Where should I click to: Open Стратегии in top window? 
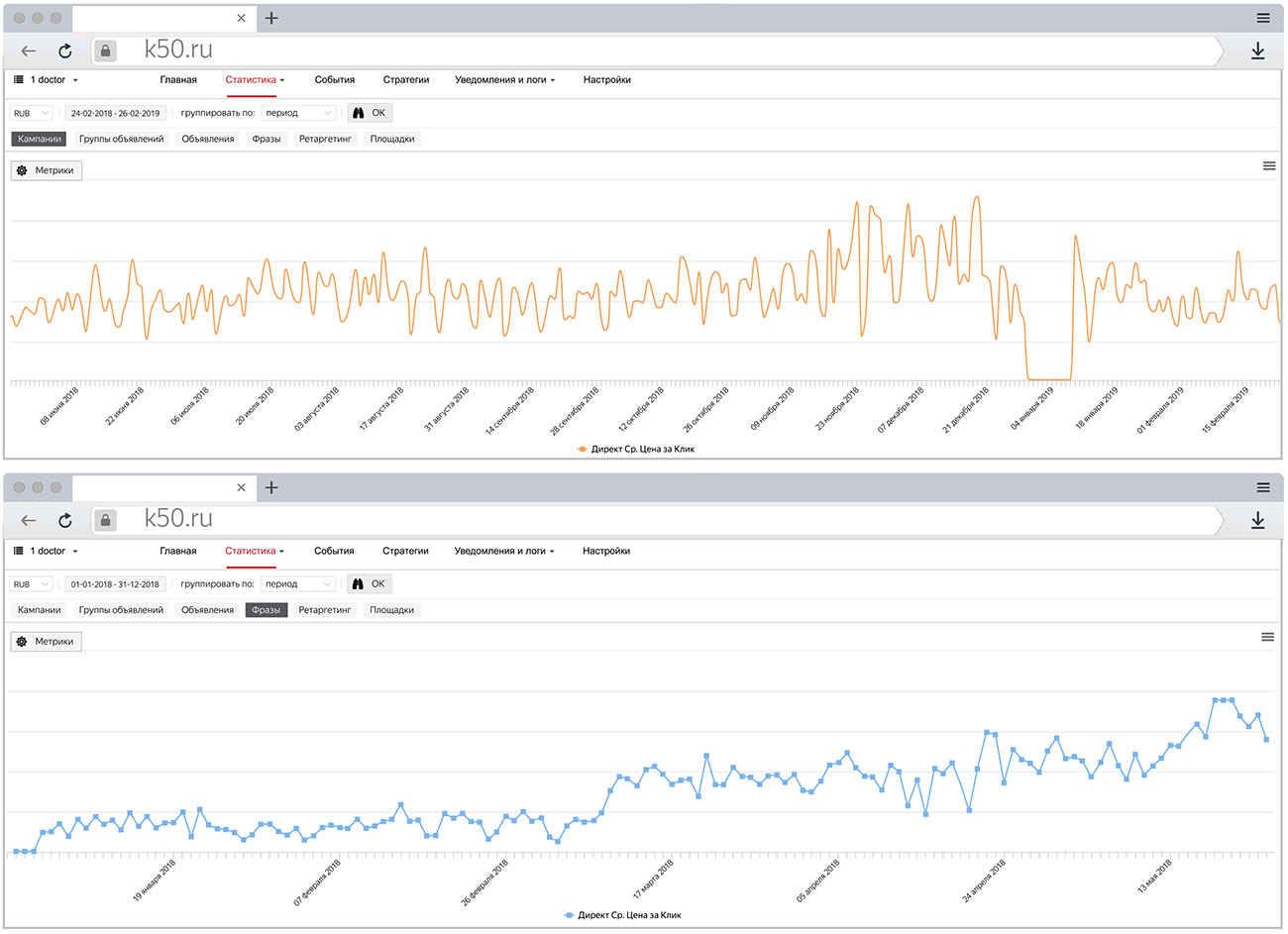coord(406,79)
